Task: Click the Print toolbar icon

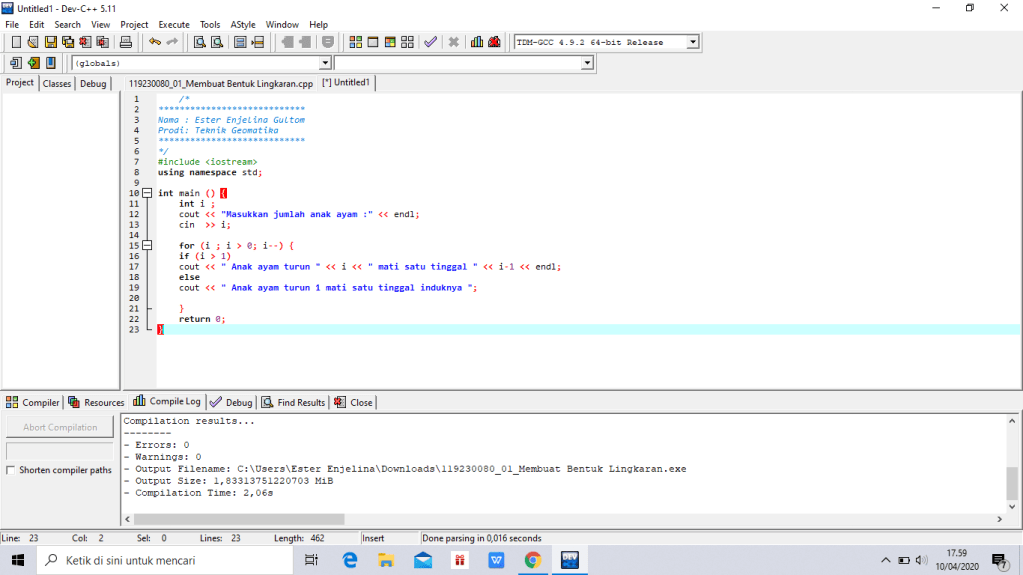Action: [x=126, y=42]
